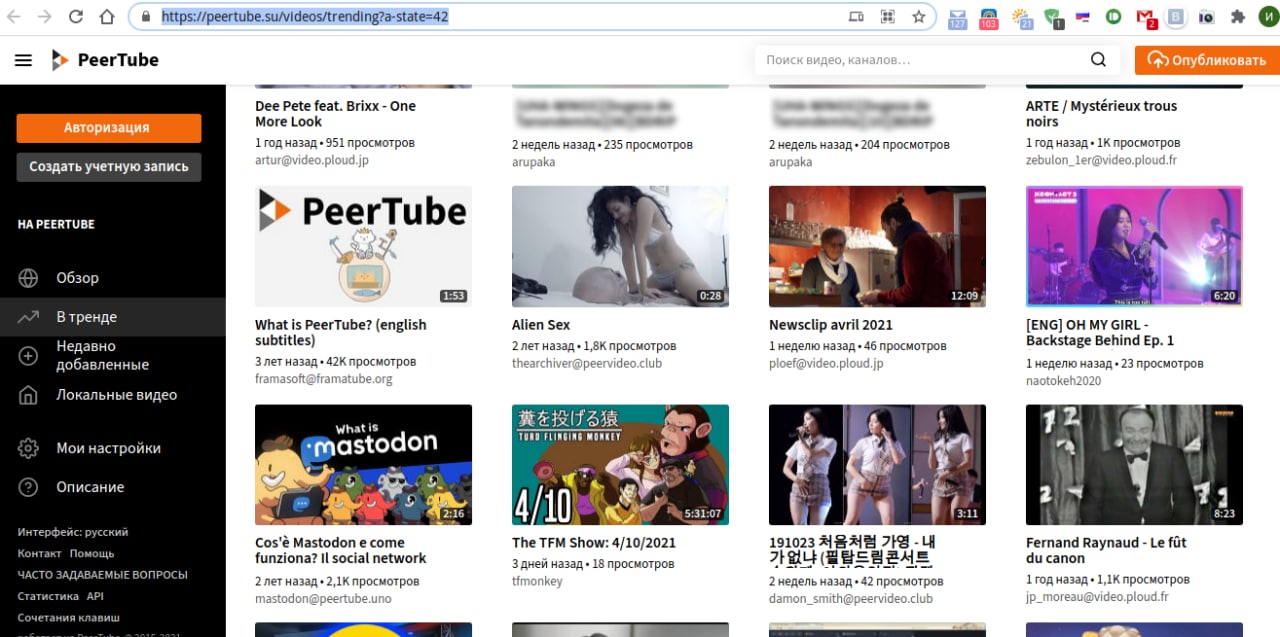Click the PeerTube logo in header
The width and height of the screenshot is (1280, 637).
105,60
